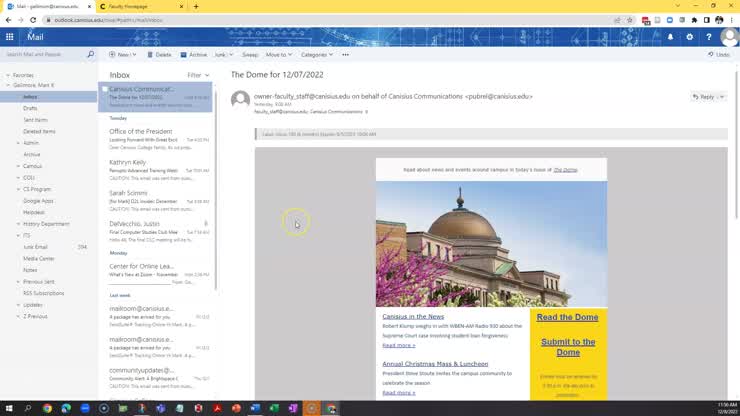Image resolution: width=740 pixels, height=416 pixels.
Task: Click the Canisius in the News link
Action: point(413,316)
